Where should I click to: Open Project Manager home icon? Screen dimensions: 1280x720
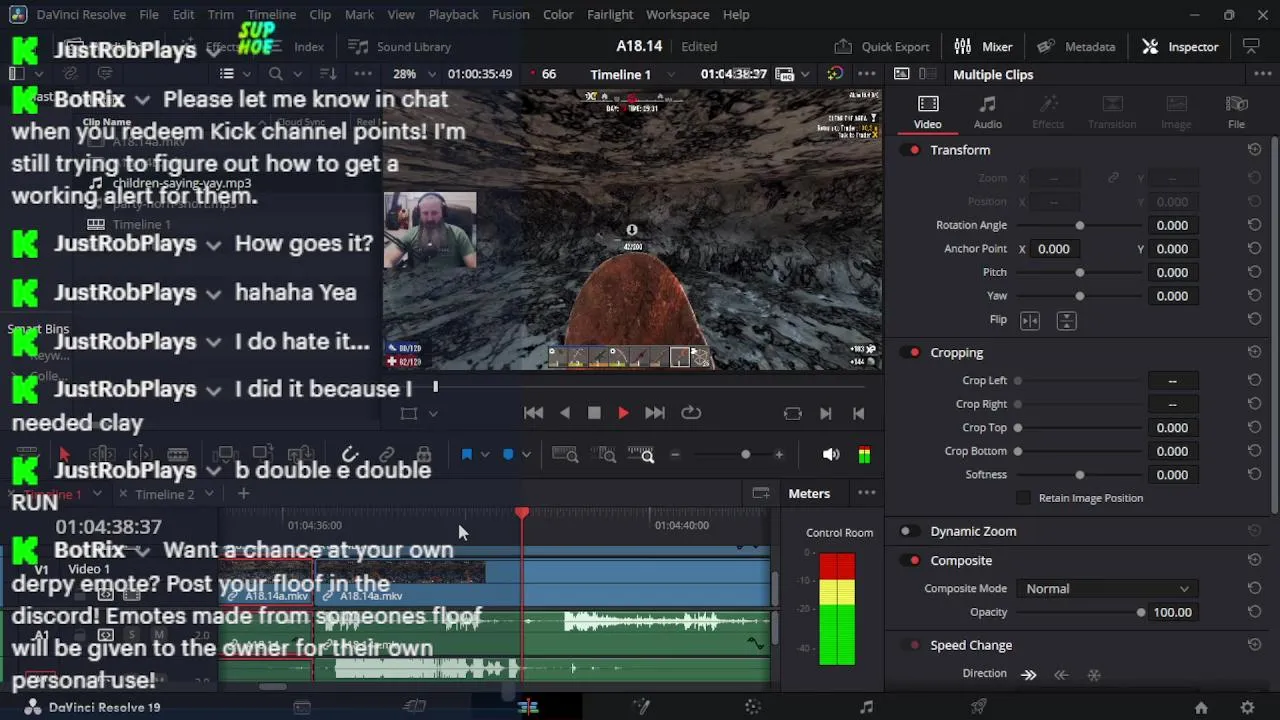tap(1201, 707)
